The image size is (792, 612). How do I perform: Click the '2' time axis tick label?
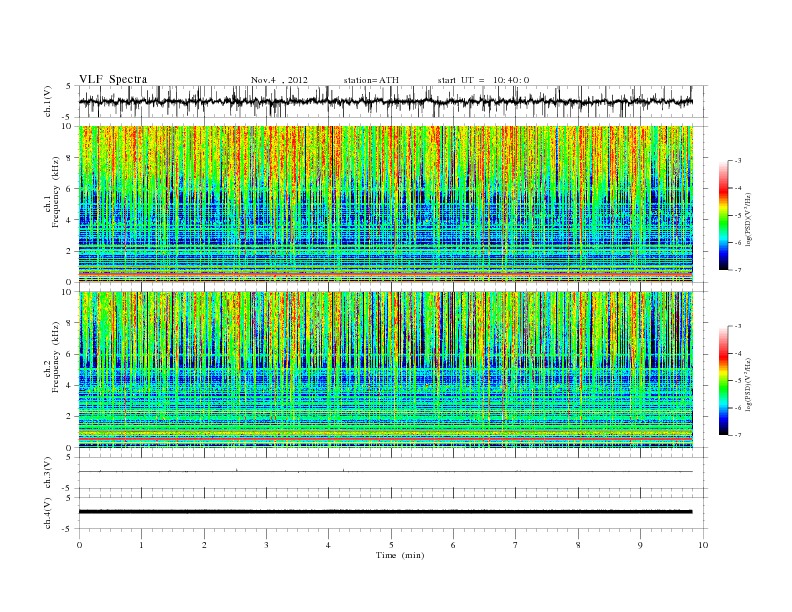pyautogui.click(x=204, y=545)
